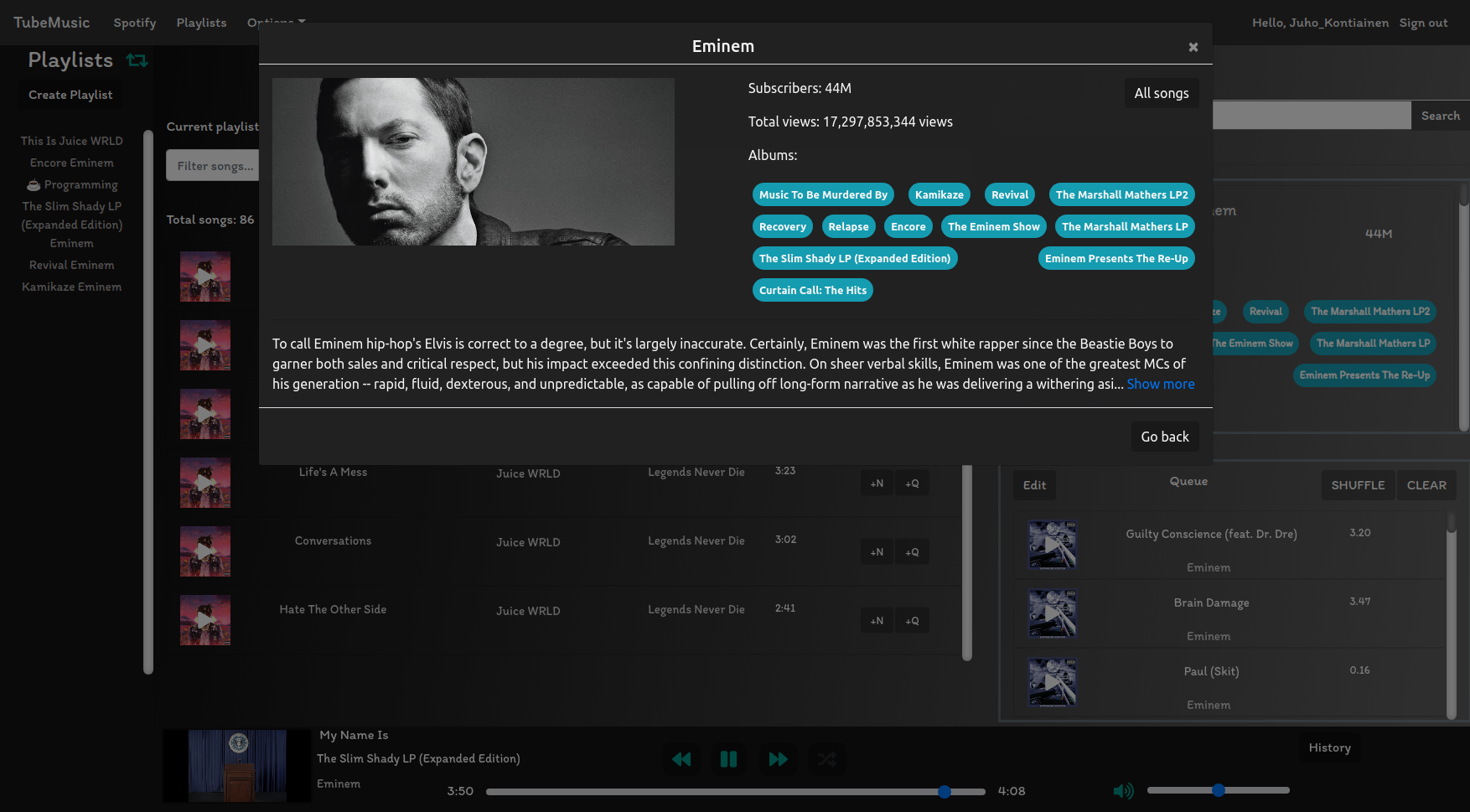The height and width of the screenshot is (812, 1470).
Task: Open The Slim Shady LP playlist
Action: point(72,225)
